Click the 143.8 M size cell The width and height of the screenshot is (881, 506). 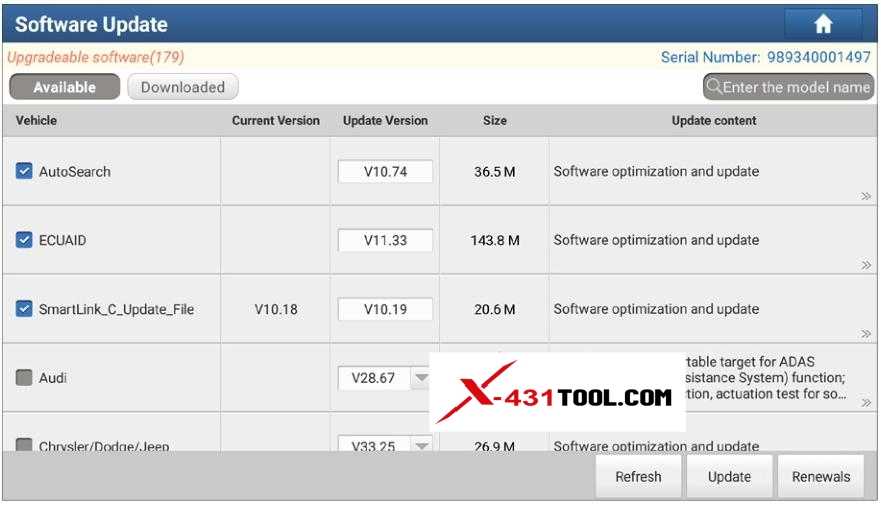pyautogui.click(x=494, y=240)
